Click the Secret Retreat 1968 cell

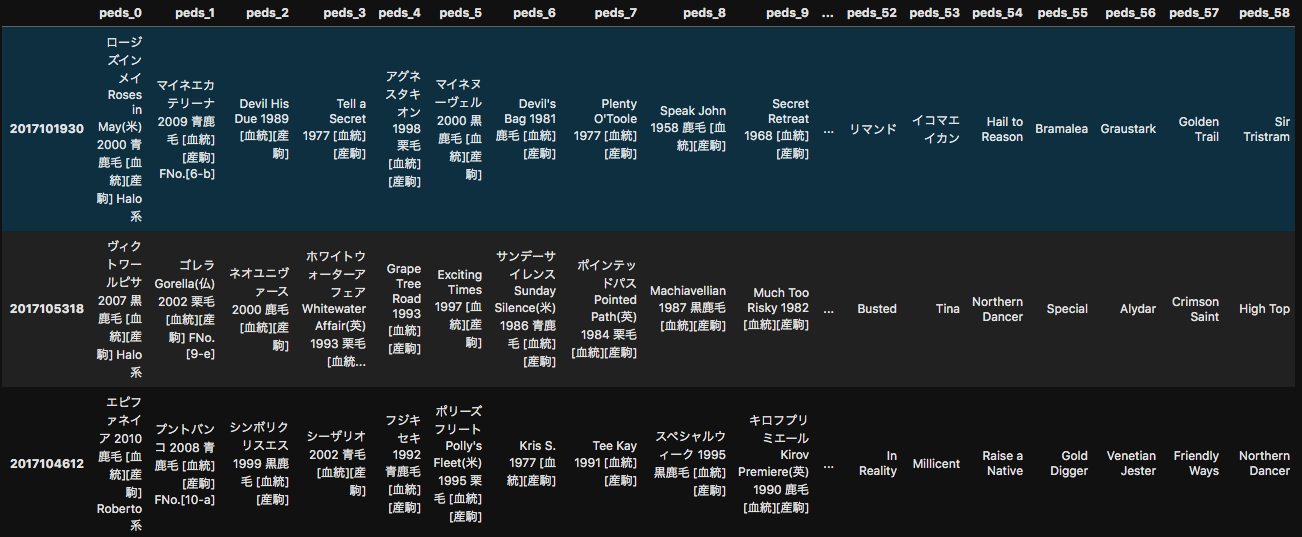[776, 129]
